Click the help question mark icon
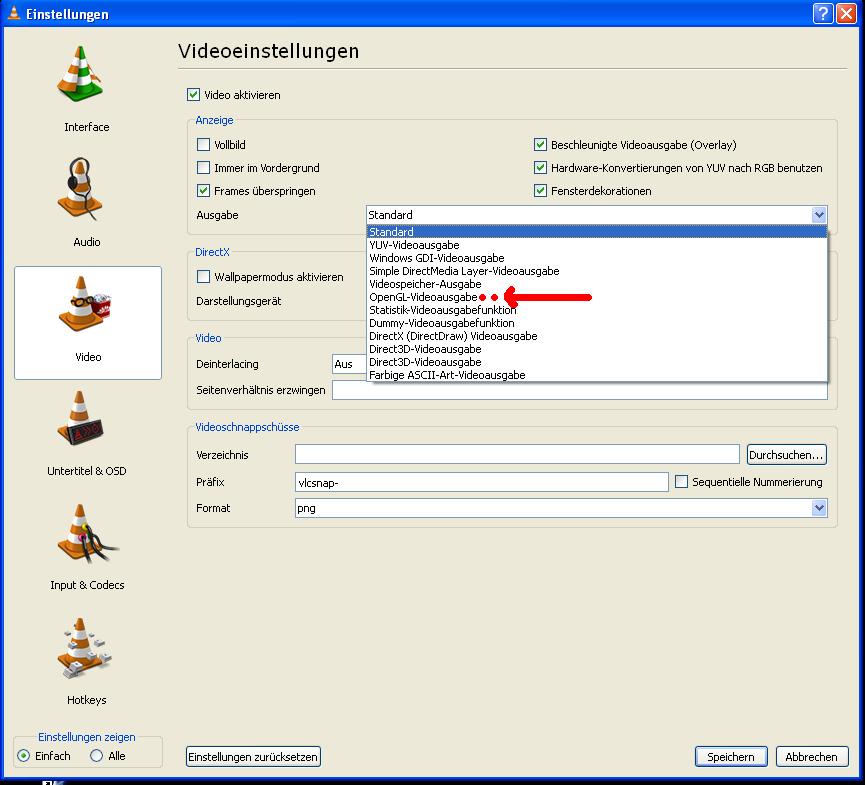 point(823,13)
